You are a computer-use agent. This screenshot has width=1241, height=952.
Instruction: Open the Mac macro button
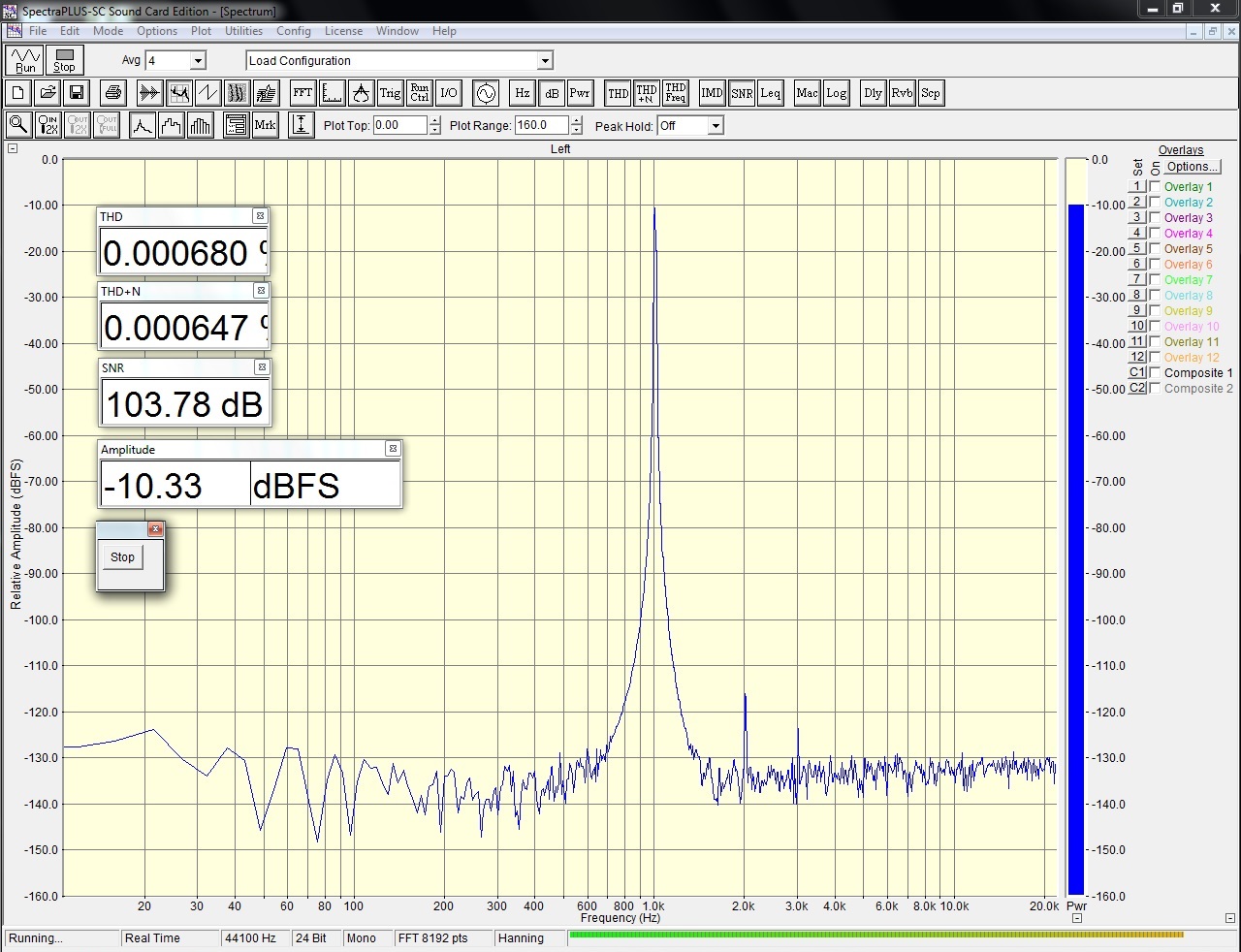click(x=807, y=93)
